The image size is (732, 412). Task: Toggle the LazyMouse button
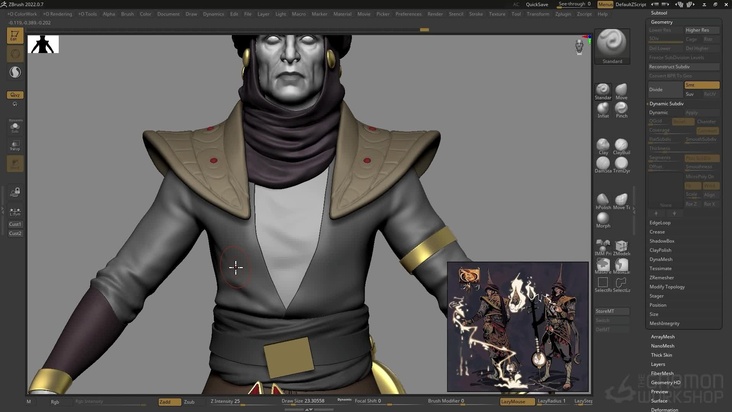click(x=517, y=401)
